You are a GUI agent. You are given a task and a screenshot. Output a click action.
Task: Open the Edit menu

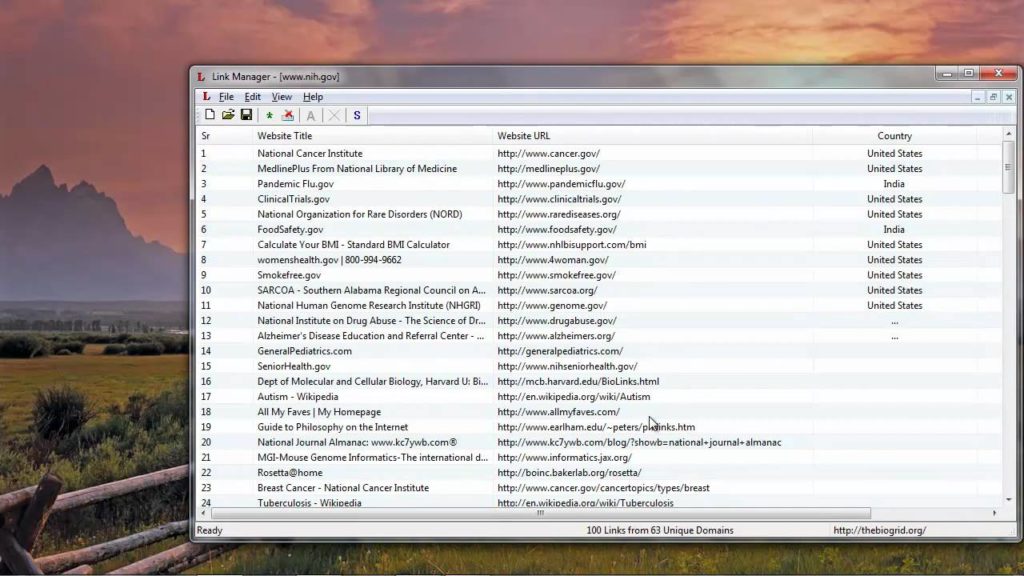click(252, 97)
